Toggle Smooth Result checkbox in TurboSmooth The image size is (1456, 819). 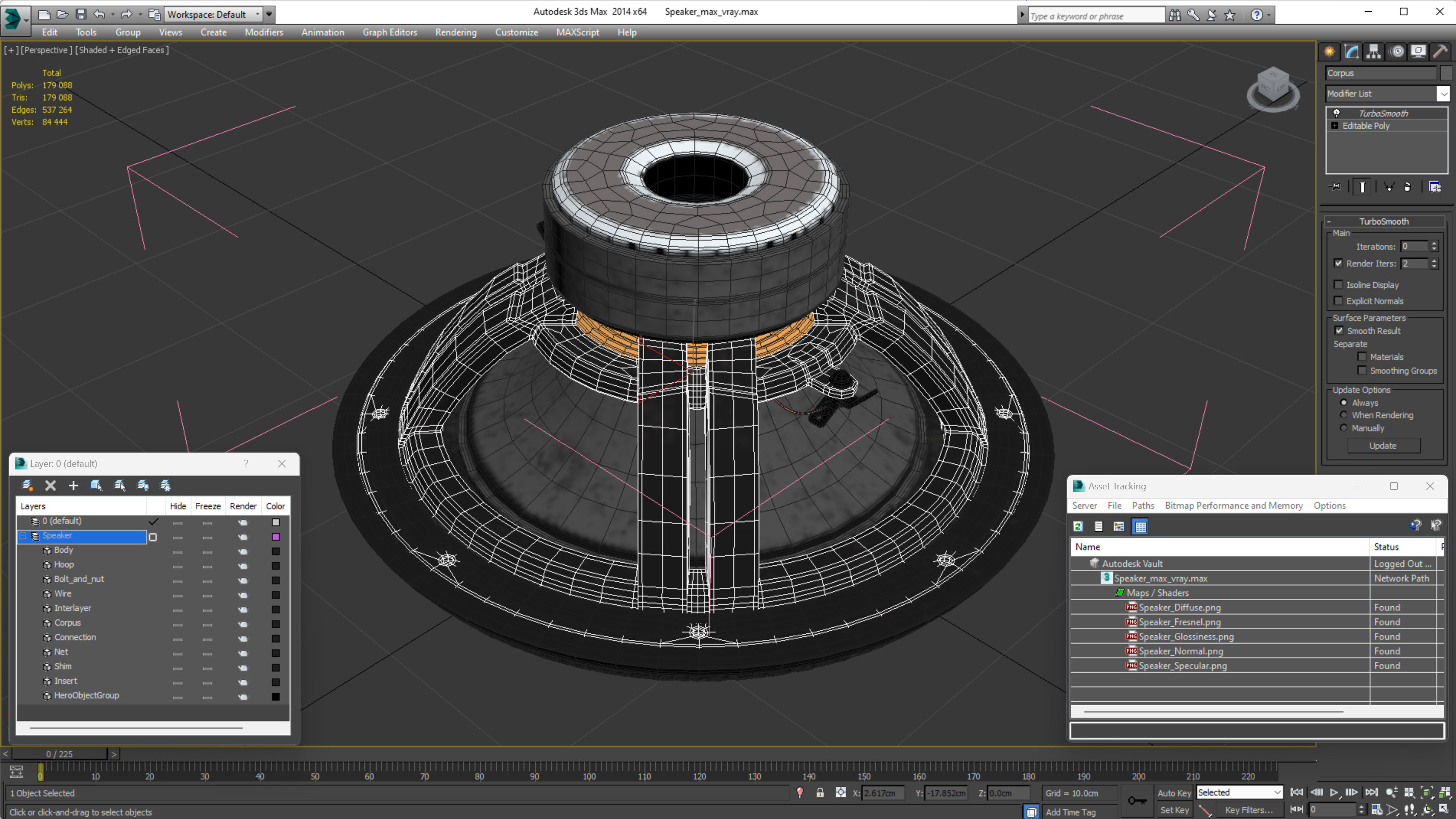1339,331
